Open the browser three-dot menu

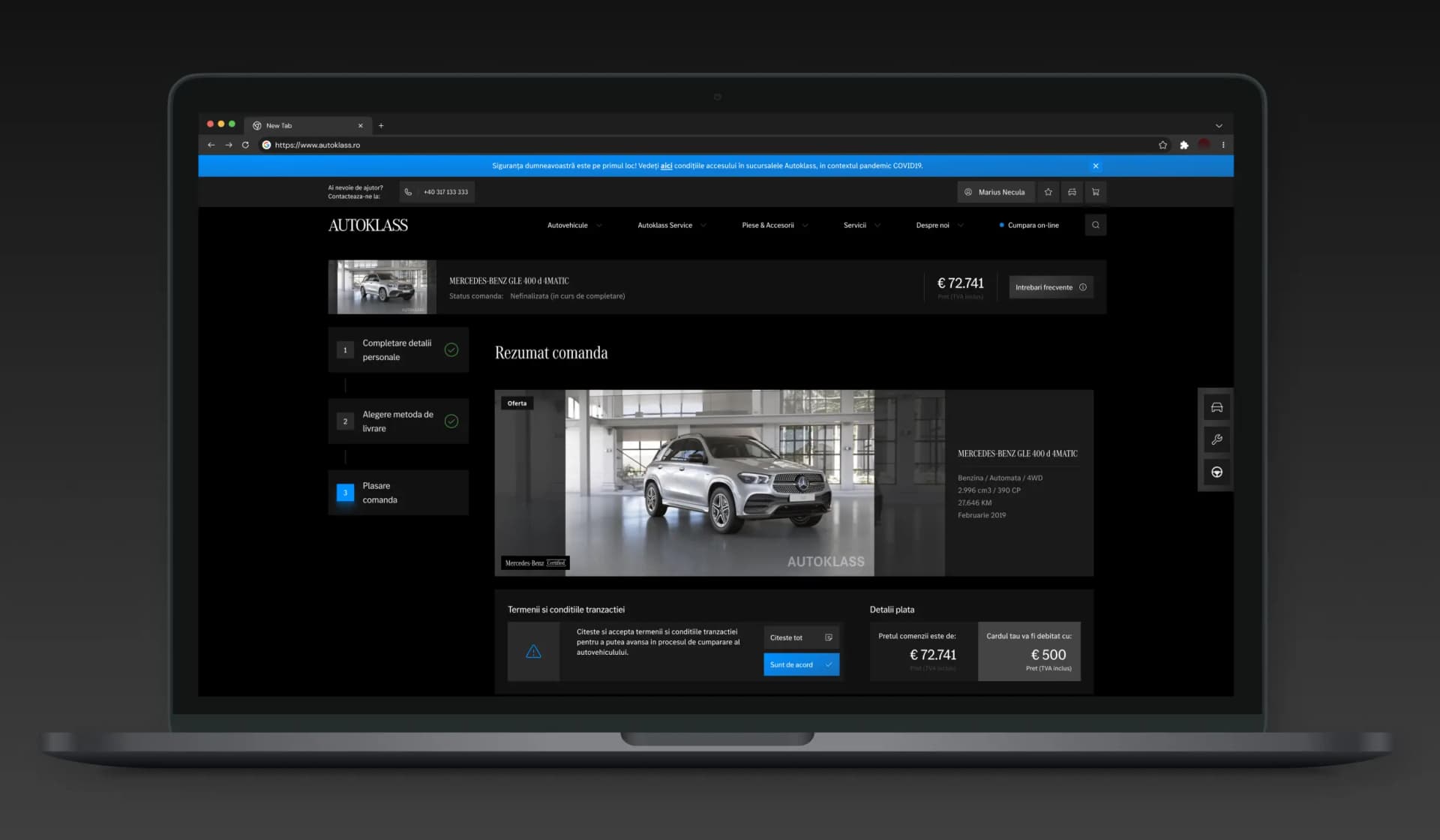(x=1223, y=145)
